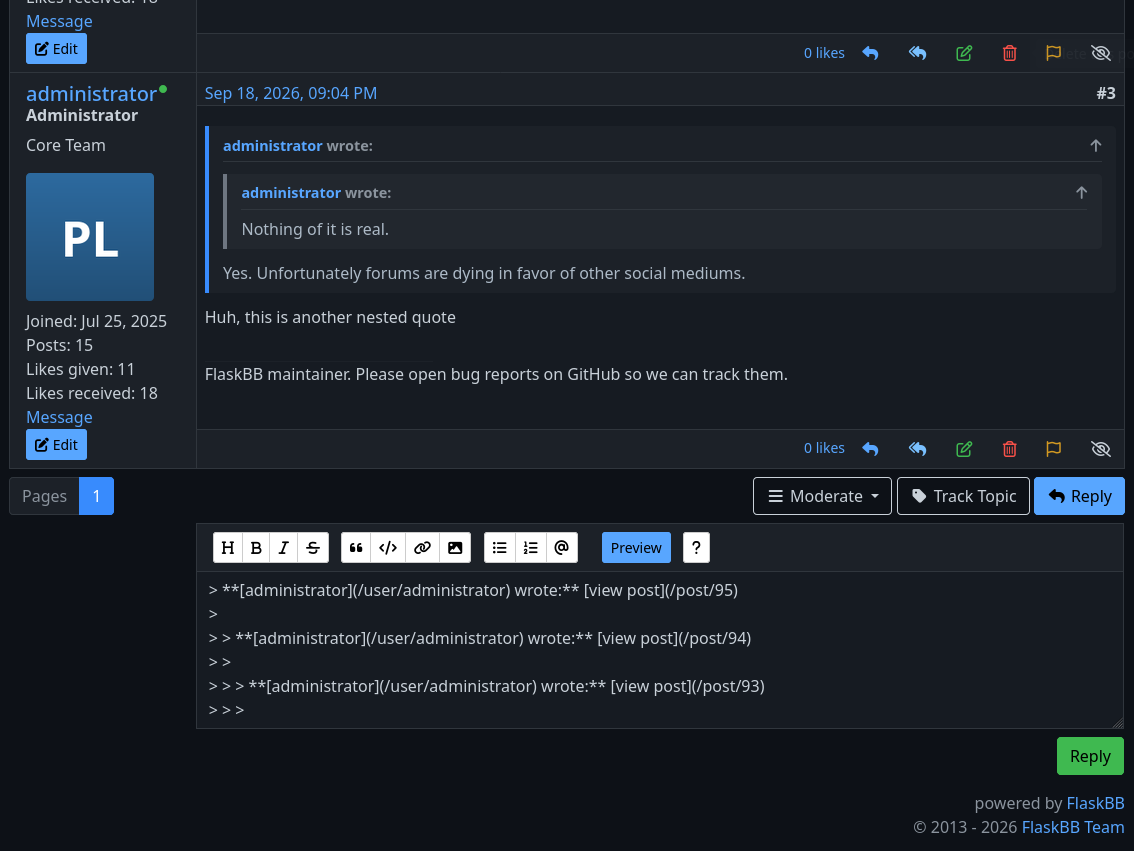Open the #3 post number link
Viewport: 1134px width, 851px height.
[x=1106, y=93]
